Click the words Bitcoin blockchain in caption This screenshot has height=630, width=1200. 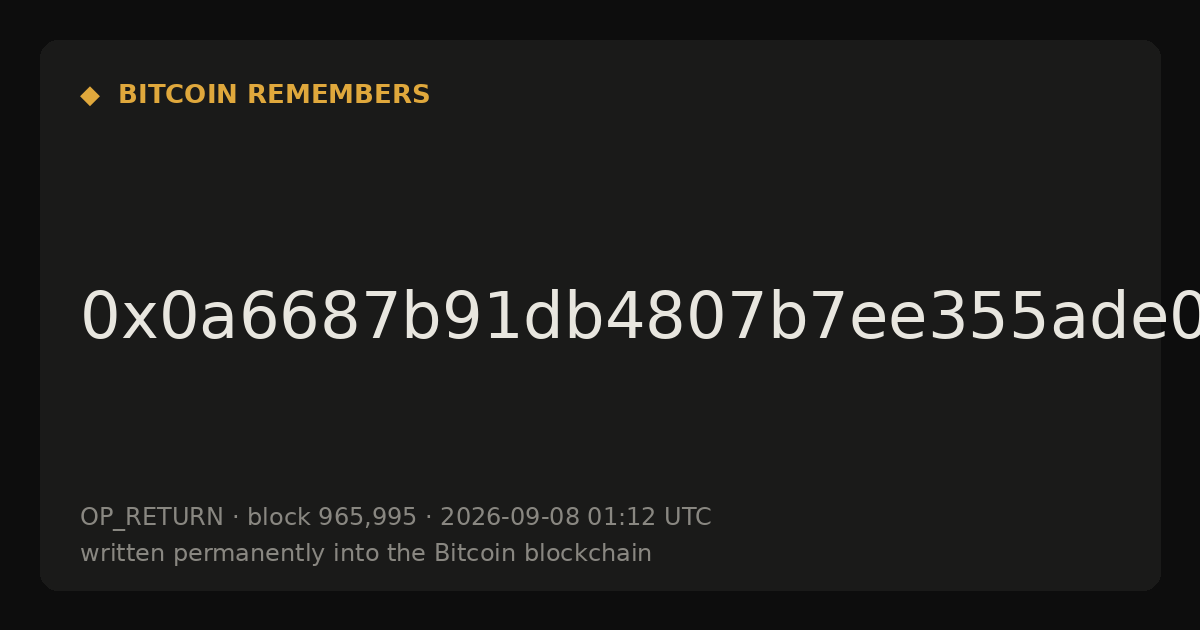[542, 553]
